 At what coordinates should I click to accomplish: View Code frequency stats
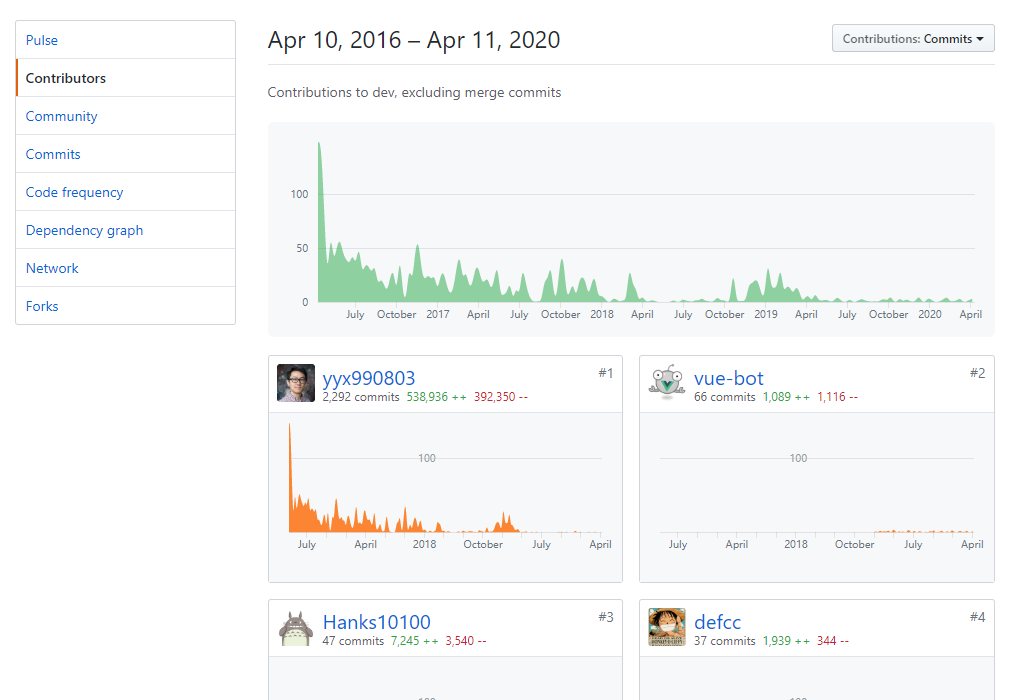tap(75, 192)
